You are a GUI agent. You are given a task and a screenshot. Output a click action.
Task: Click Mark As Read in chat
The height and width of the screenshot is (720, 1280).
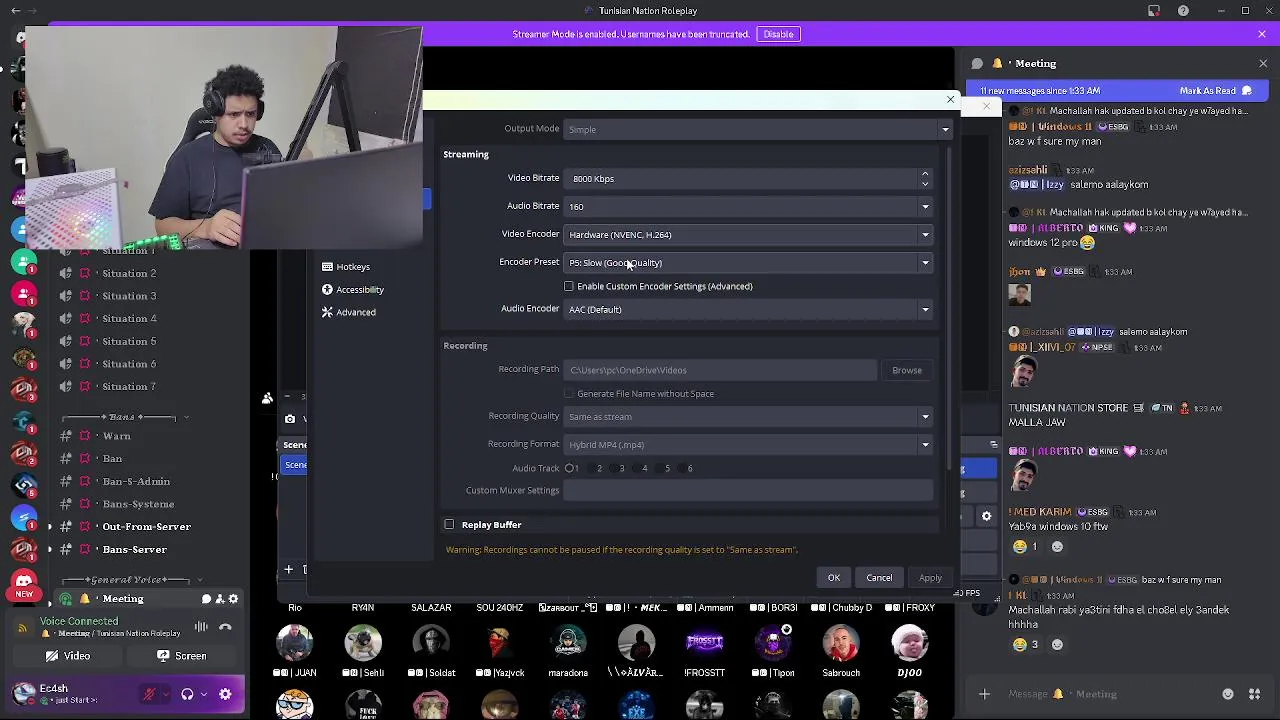point(1215,91)
